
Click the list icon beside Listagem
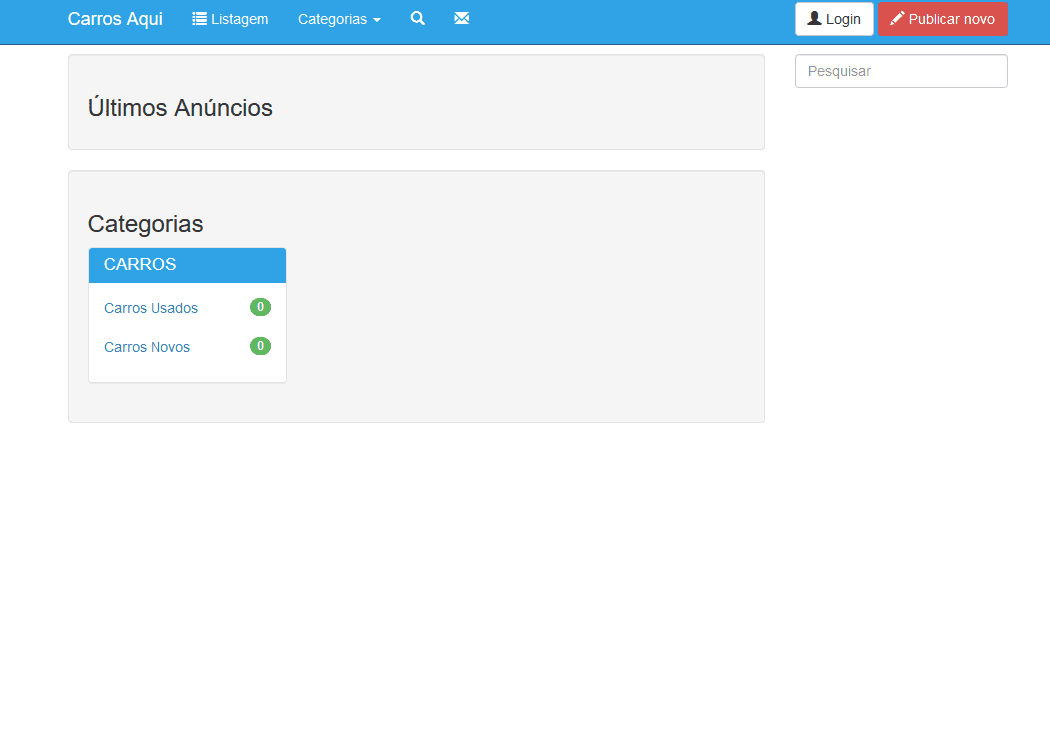[x=199, y=19]
